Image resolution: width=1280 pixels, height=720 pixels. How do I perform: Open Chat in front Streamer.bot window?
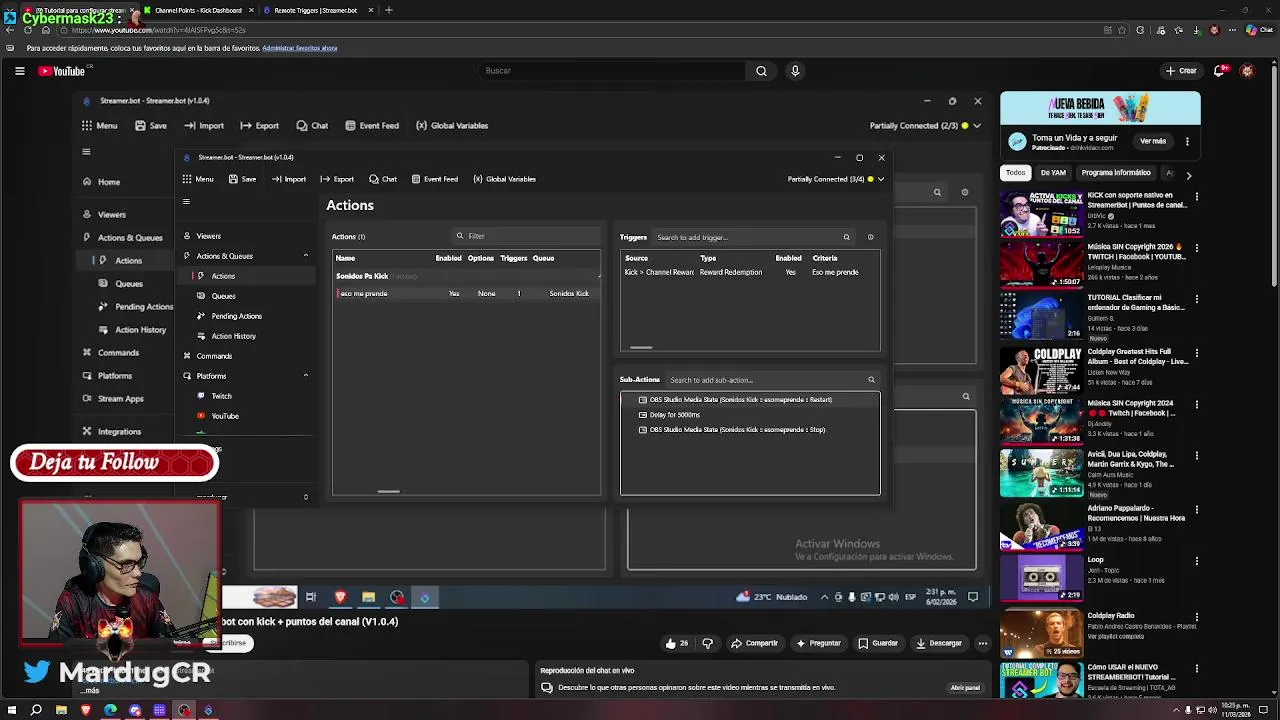tap(383, 179)
